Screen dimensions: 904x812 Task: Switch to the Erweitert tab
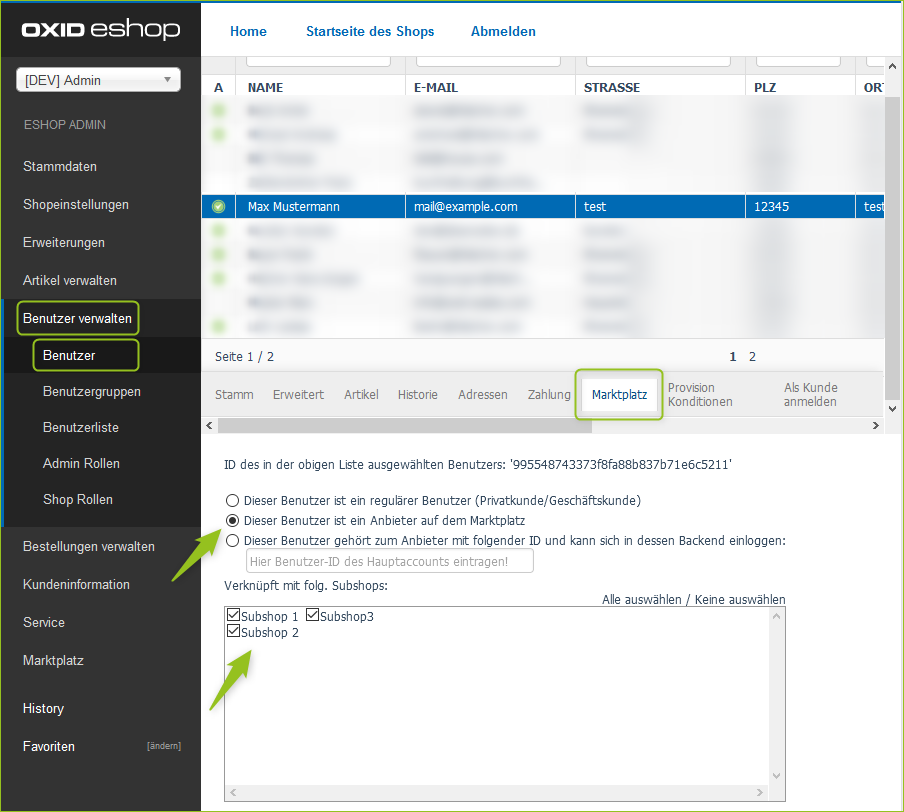299,395
